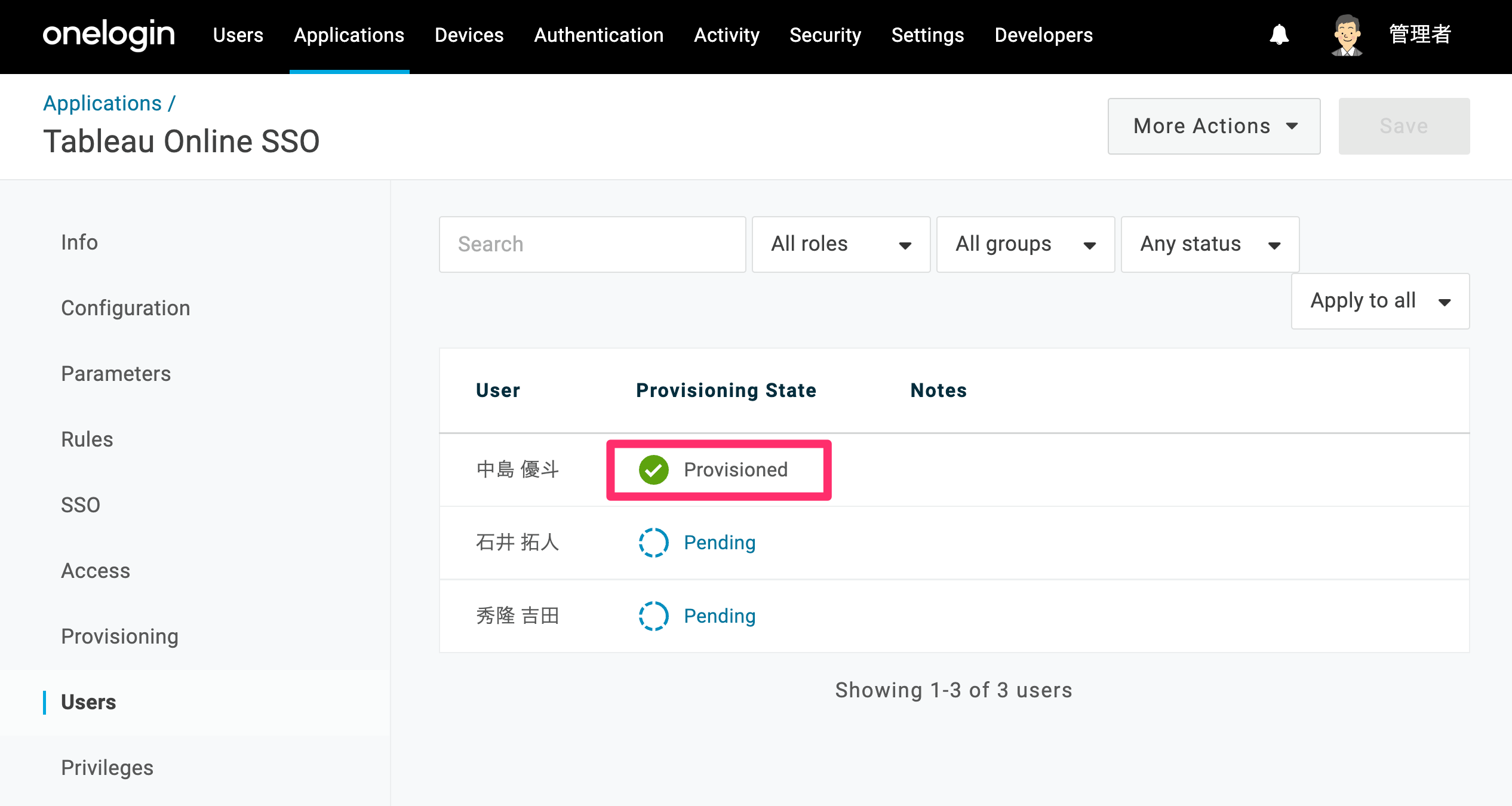Open the Users menu in top navigation
The height and width of the screenshot is (806, 1512).
238,35
